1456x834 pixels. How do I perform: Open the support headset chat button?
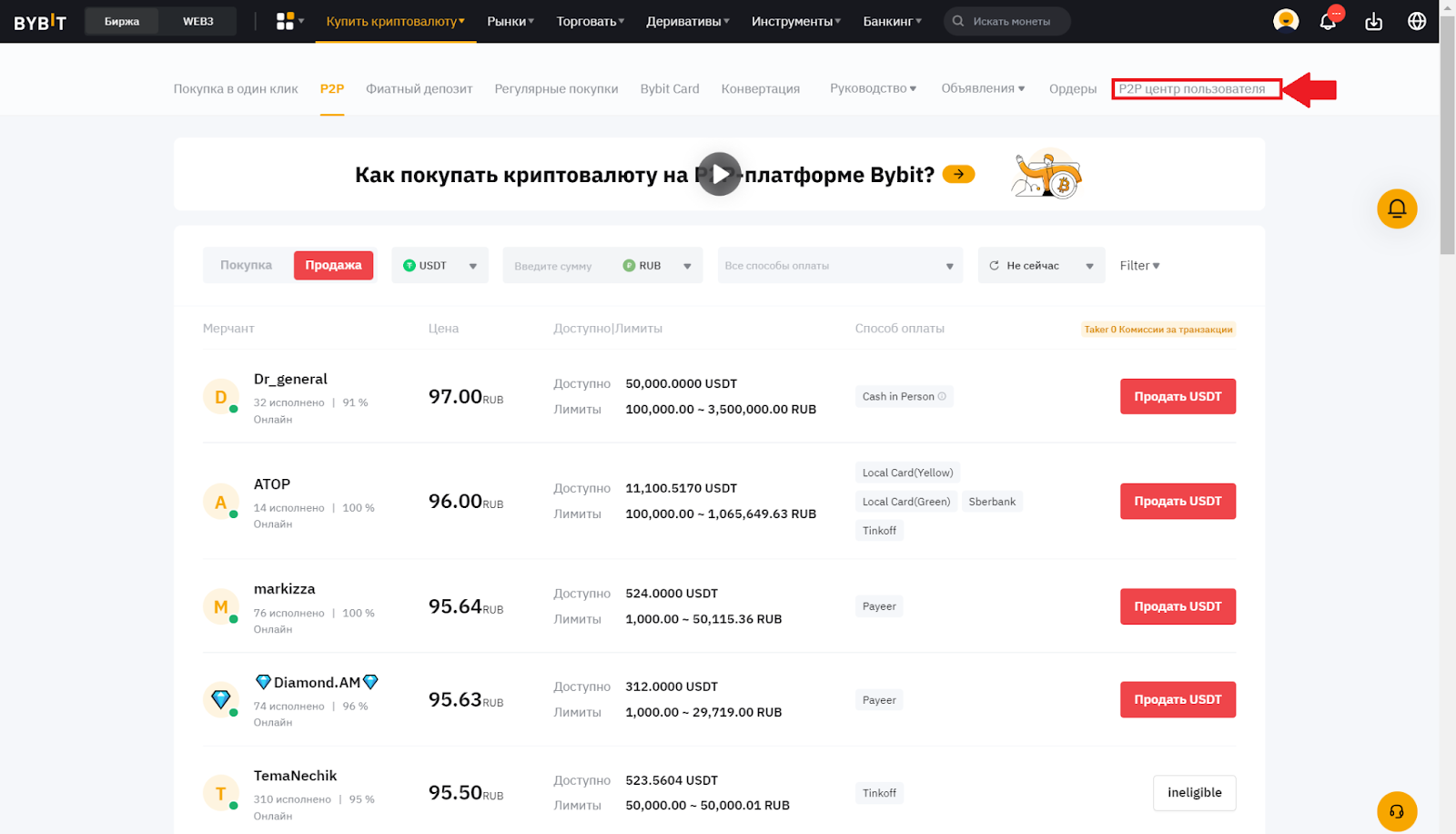[1397, 811]
